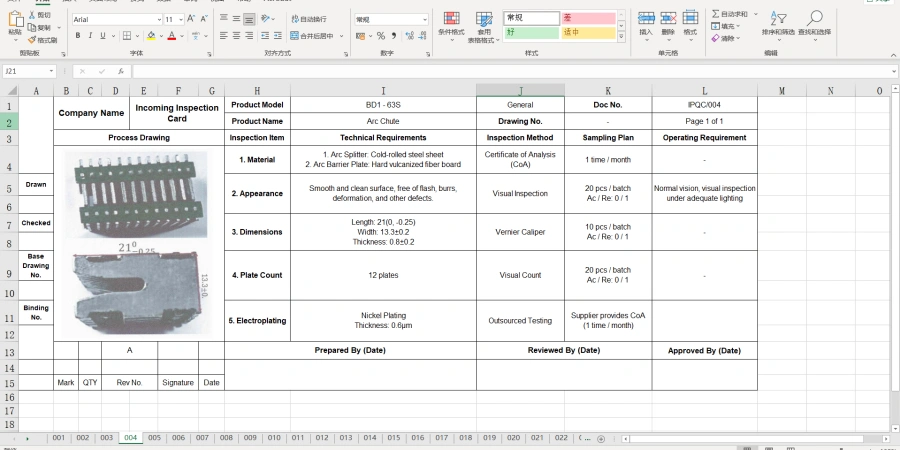The height and width of the screenshot is (450, 900).
Task: Open the underline style dropdown arrow
Action: click(x=112, y=36)
